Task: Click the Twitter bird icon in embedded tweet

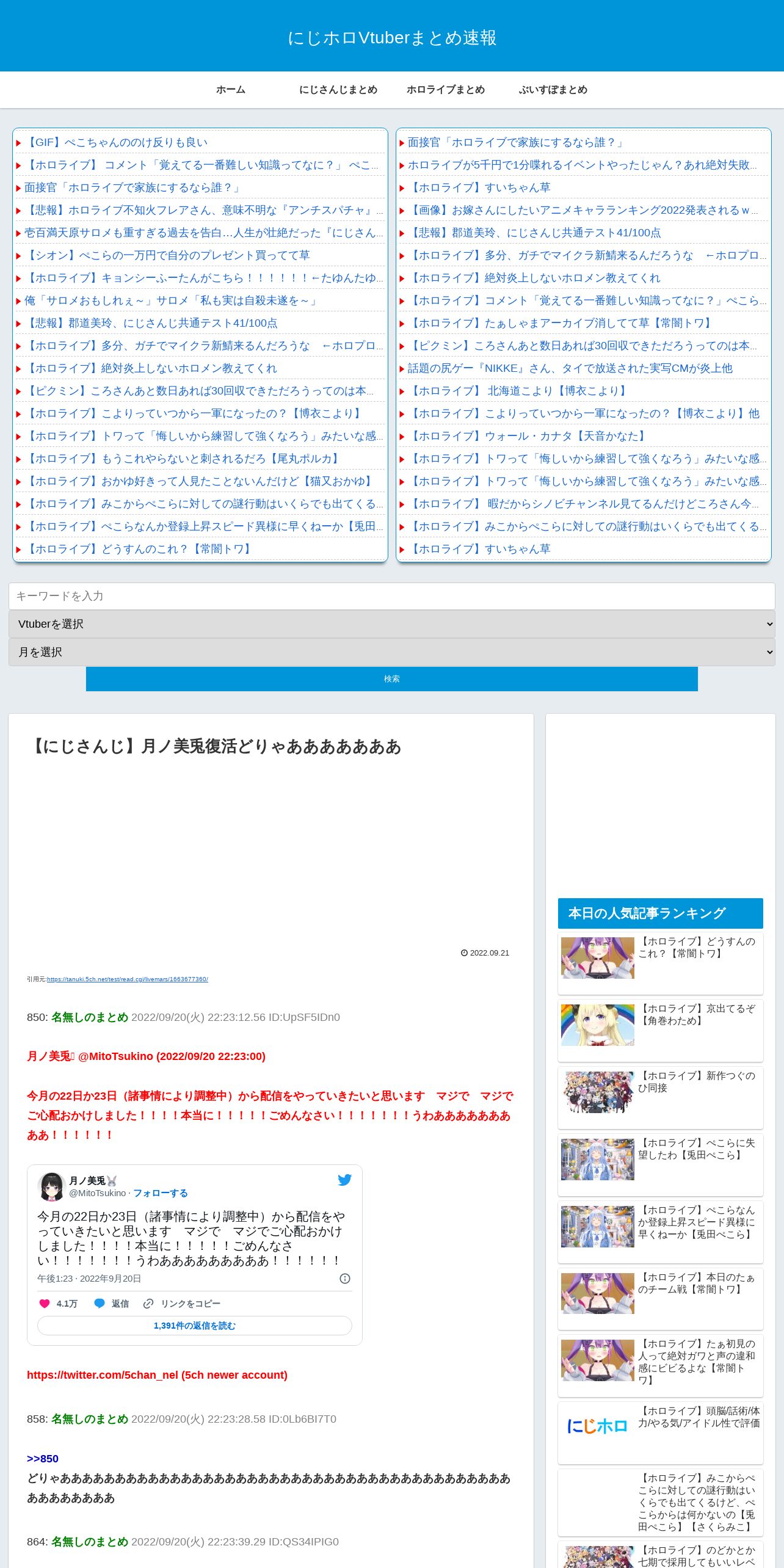Action: coord(344,1180)
